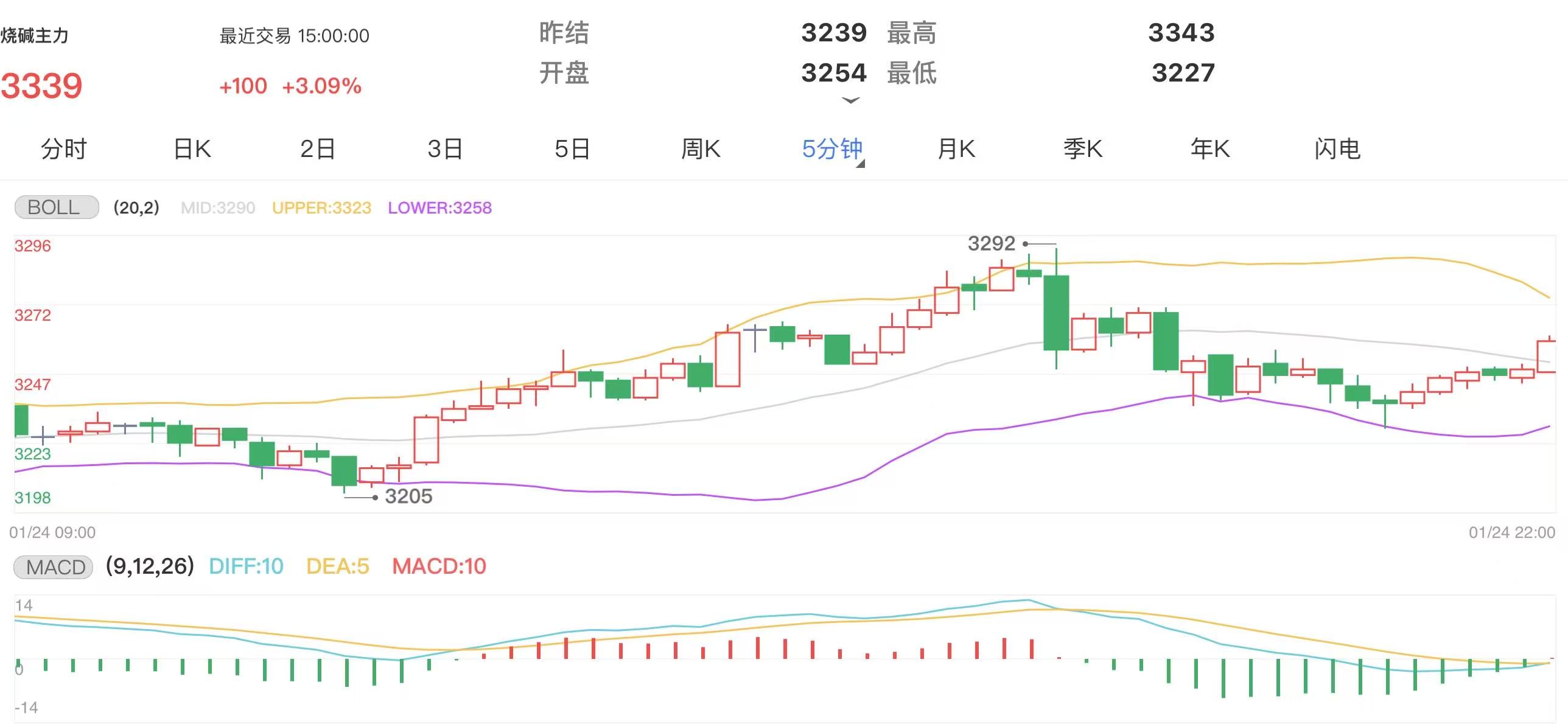
Task: Click the latest price 3339
Action: coord(41,86)
